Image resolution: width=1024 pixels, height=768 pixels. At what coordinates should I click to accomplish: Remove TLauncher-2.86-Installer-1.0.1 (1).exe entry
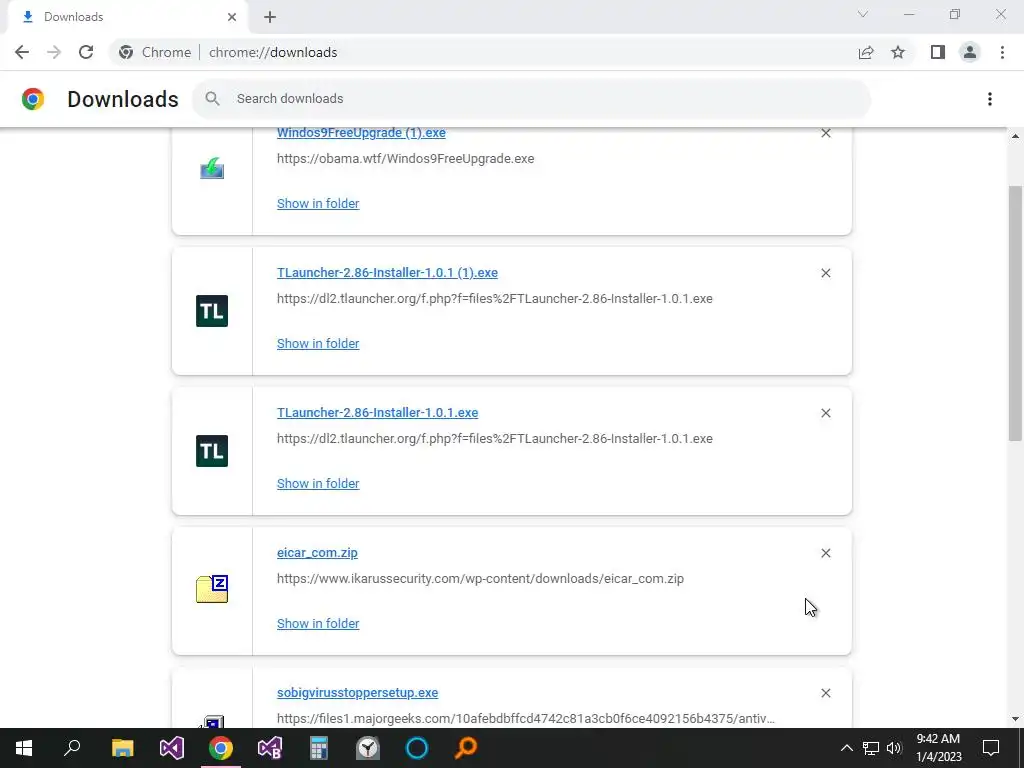825,273
